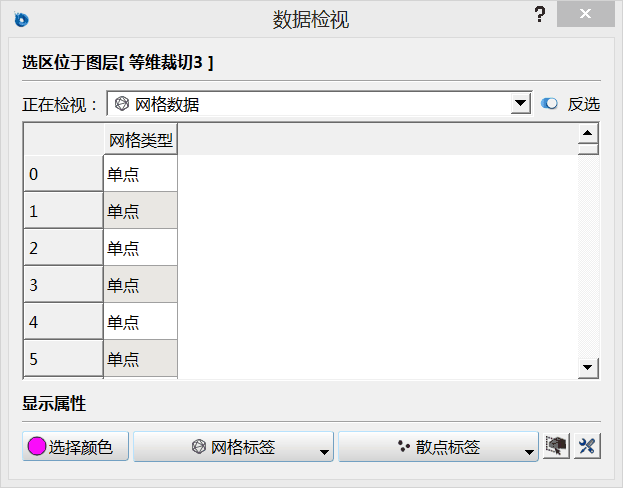Expand the 网格标签 dropdown arrow
Screen dimensions: 623x488
[325, 452]
